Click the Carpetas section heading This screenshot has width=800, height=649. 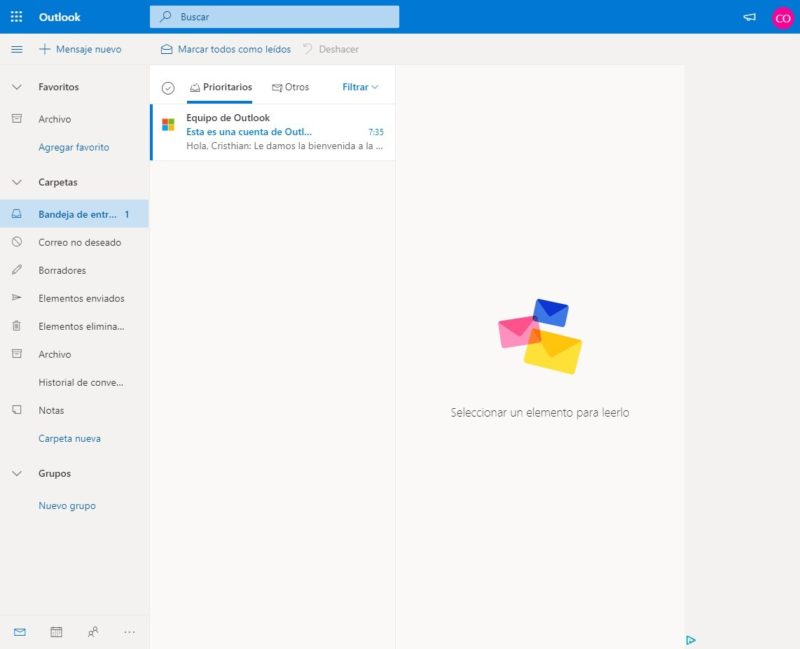(x=58, y=182)
